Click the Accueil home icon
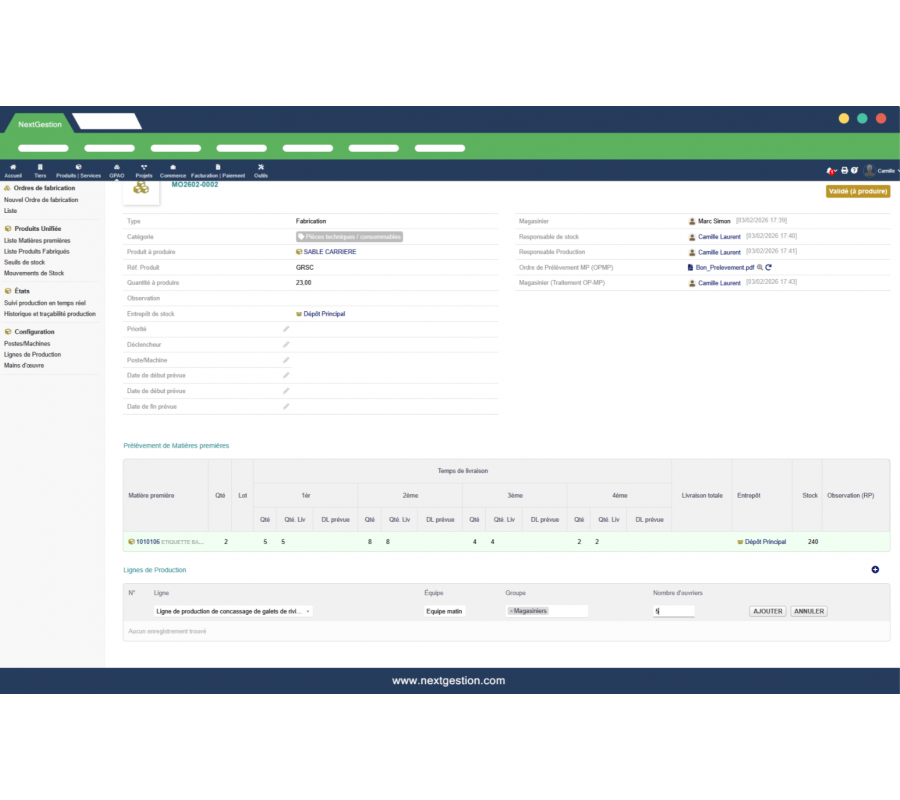Viewport: 900px width, 800px height. [x=13, y=167]
